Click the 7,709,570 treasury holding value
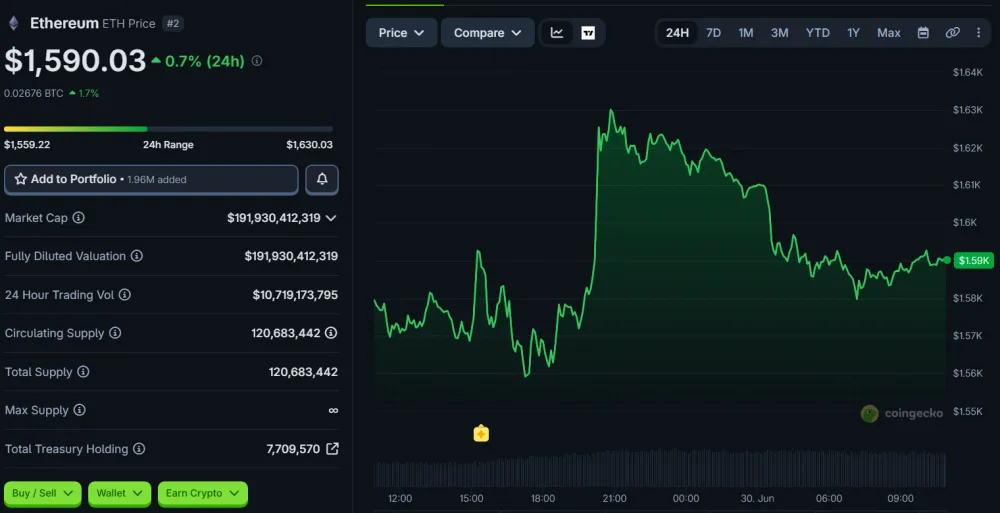The height and width of the screenshot is (513, 1000). click(x=293, y=449)
